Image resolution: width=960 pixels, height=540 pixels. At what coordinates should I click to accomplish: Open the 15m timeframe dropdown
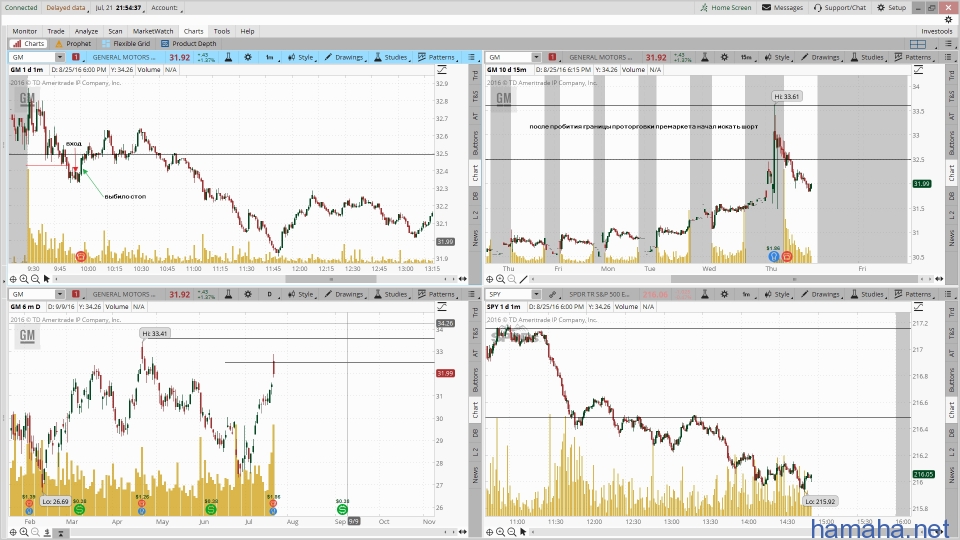pyautogui.click(x=747, y=57)
